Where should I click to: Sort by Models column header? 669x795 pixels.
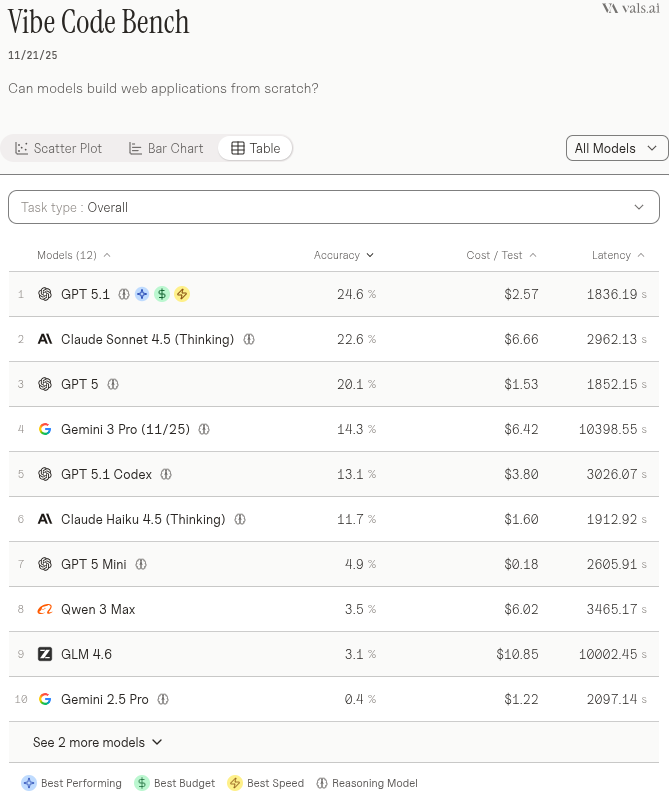click(74, 255)
